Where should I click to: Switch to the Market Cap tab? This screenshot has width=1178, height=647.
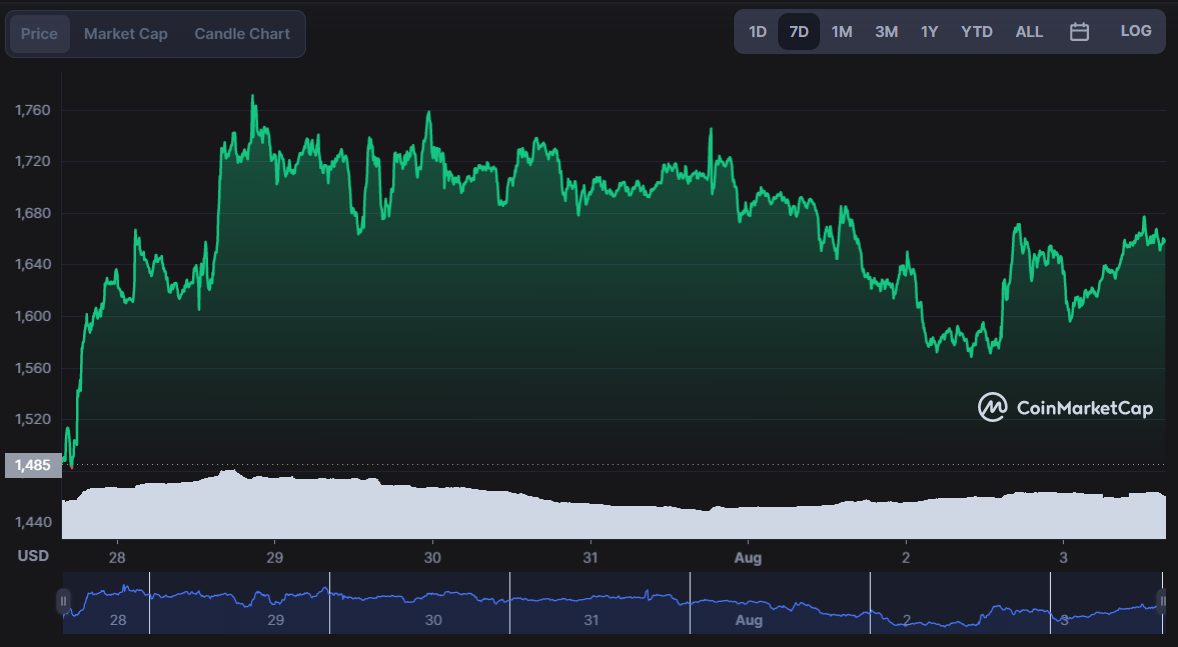[x=125, y=34]
